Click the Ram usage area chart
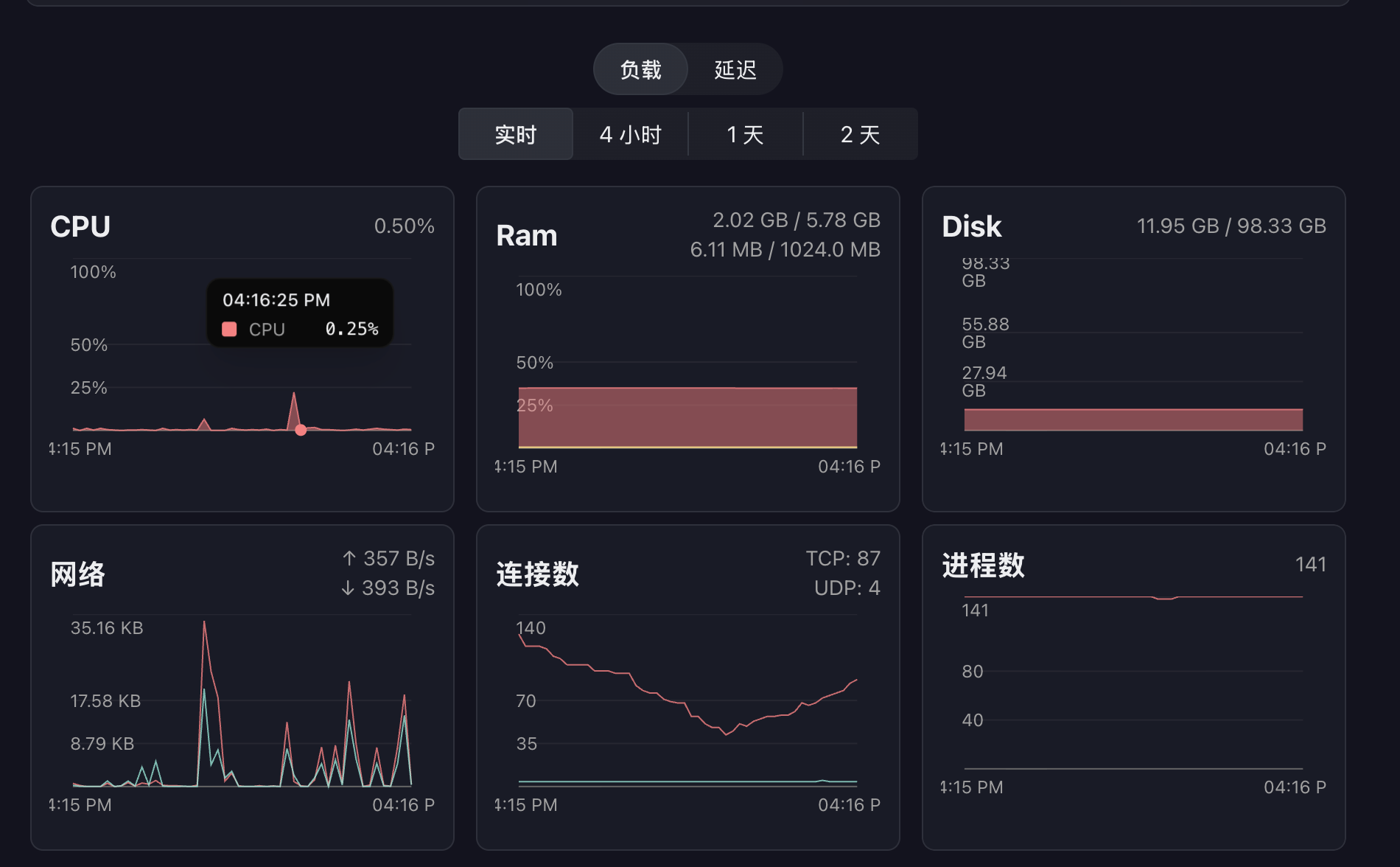 [687, 417]
